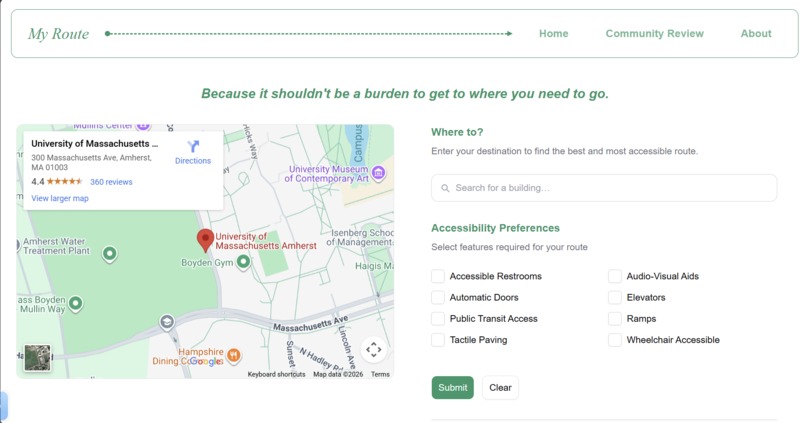Click the Accessibility Preferences heading
Viewport: 806px width, 423px height.
click(495, 228)
